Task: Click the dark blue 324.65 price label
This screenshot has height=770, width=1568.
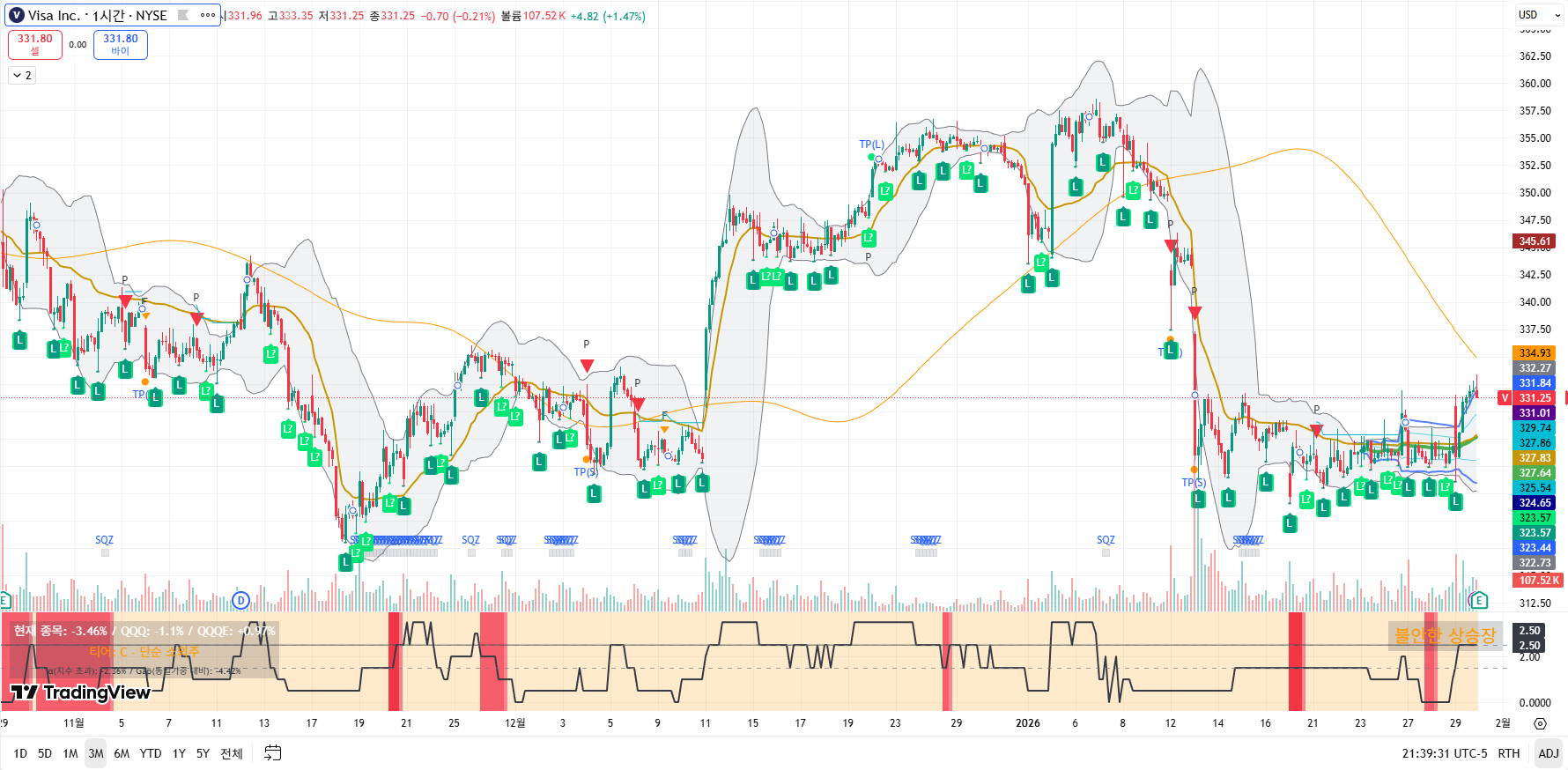Action: [x=1535, y=503]
